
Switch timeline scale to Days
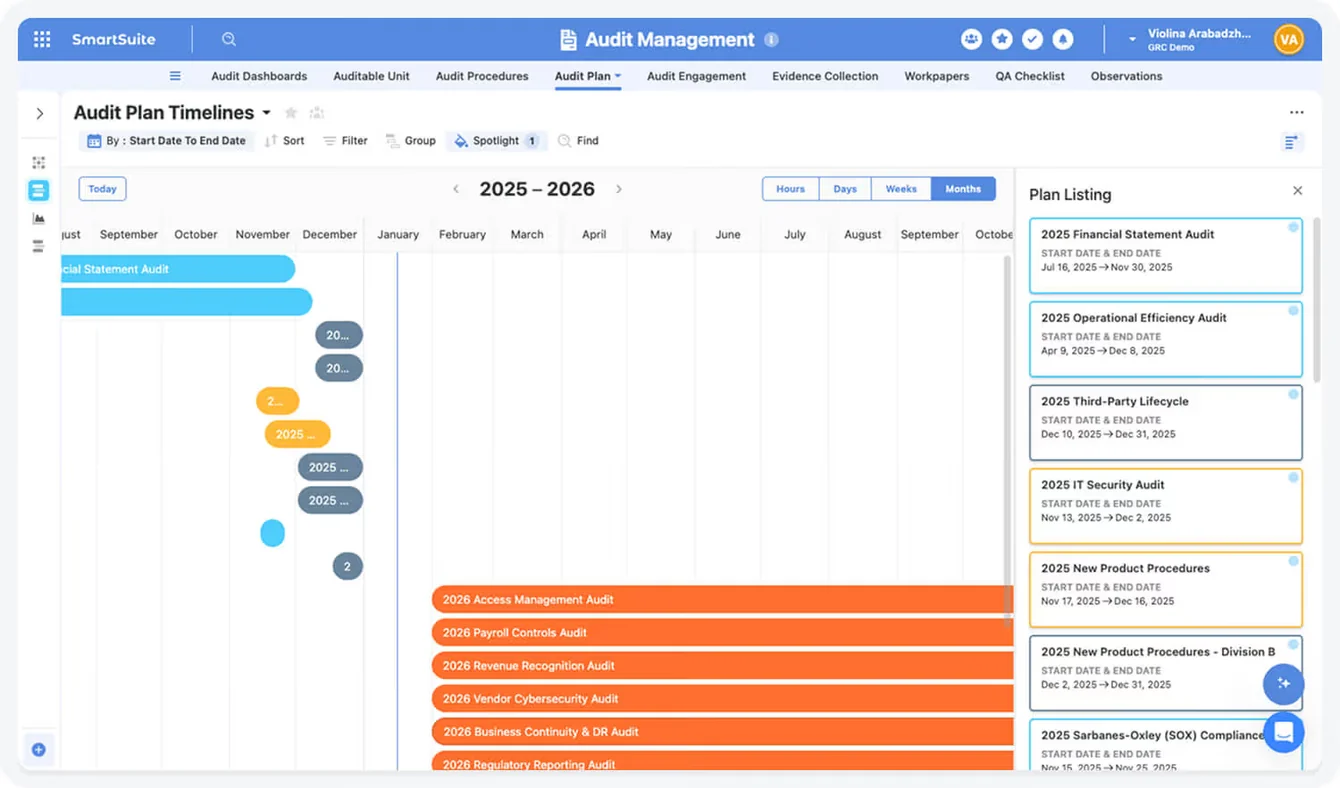point(845,189)
